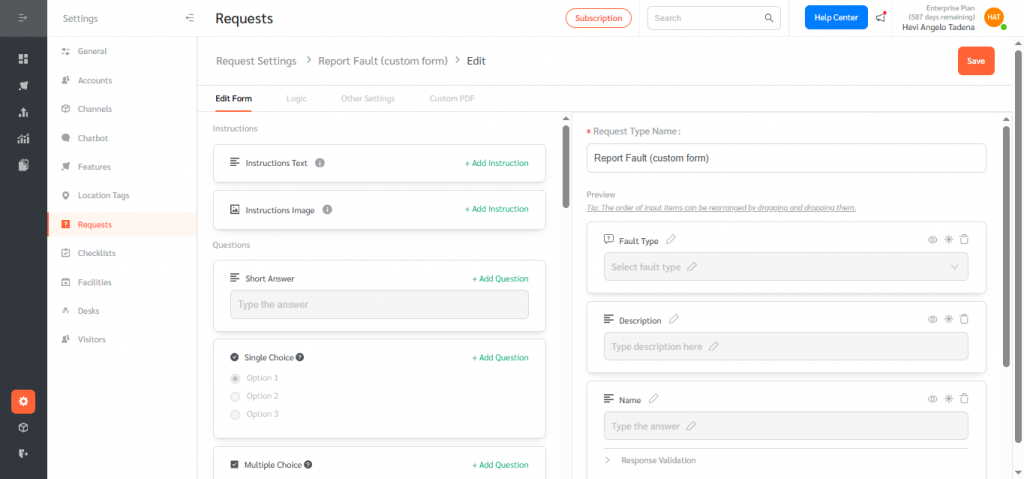Image resolution: width=1024 pixels, height=479 pixels.
Task: Click the Request Type Name field
Action: pos(786,158)
